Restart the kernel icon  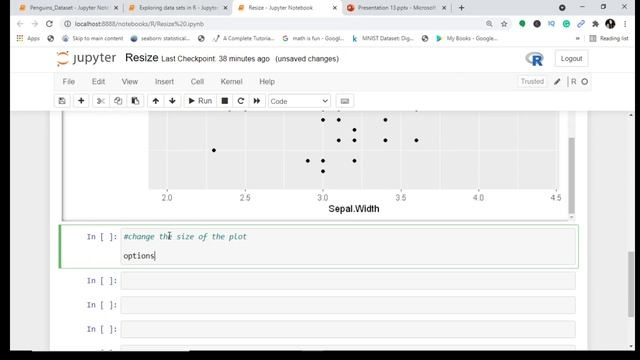click(240, 101)
